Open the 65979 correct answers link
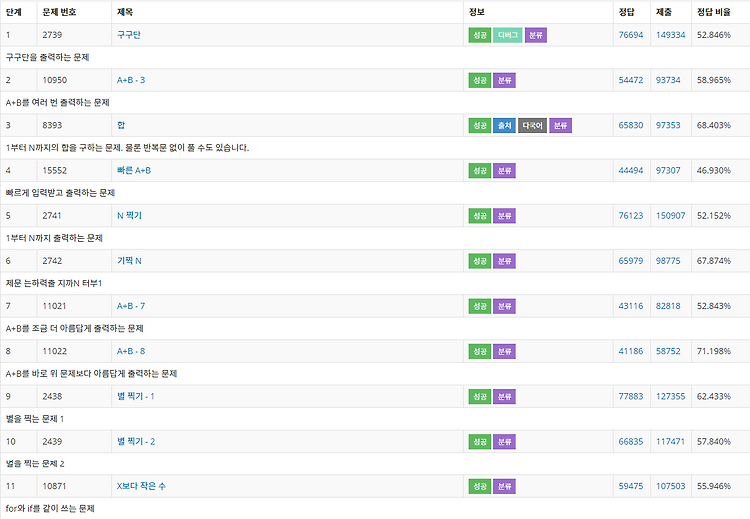This screenshot has width=750, height=519. (x=631, y=261)
